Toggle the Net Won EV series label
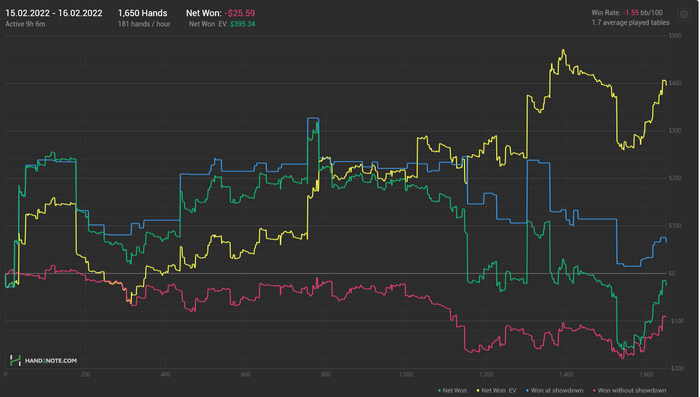700x397 pixels. (x=499, y=391)
